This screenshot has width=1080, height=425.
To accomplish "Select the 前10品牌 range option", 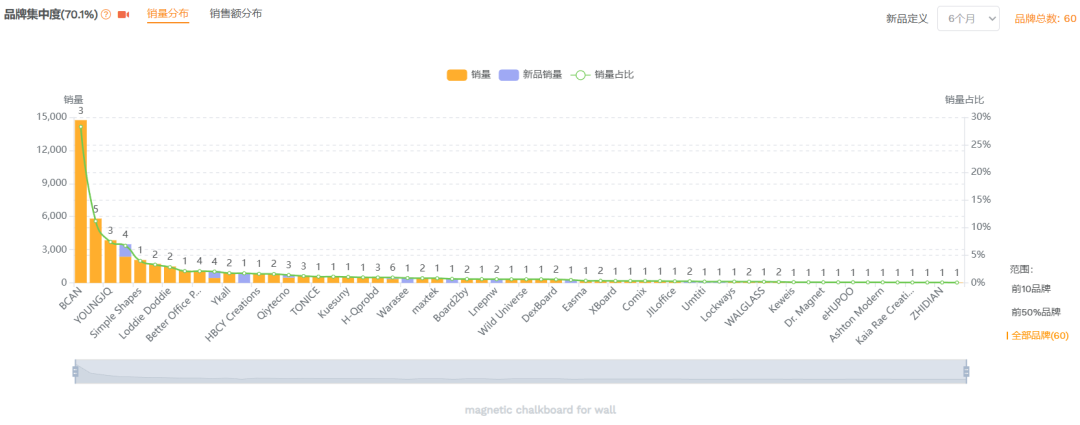I will 1030,288.
